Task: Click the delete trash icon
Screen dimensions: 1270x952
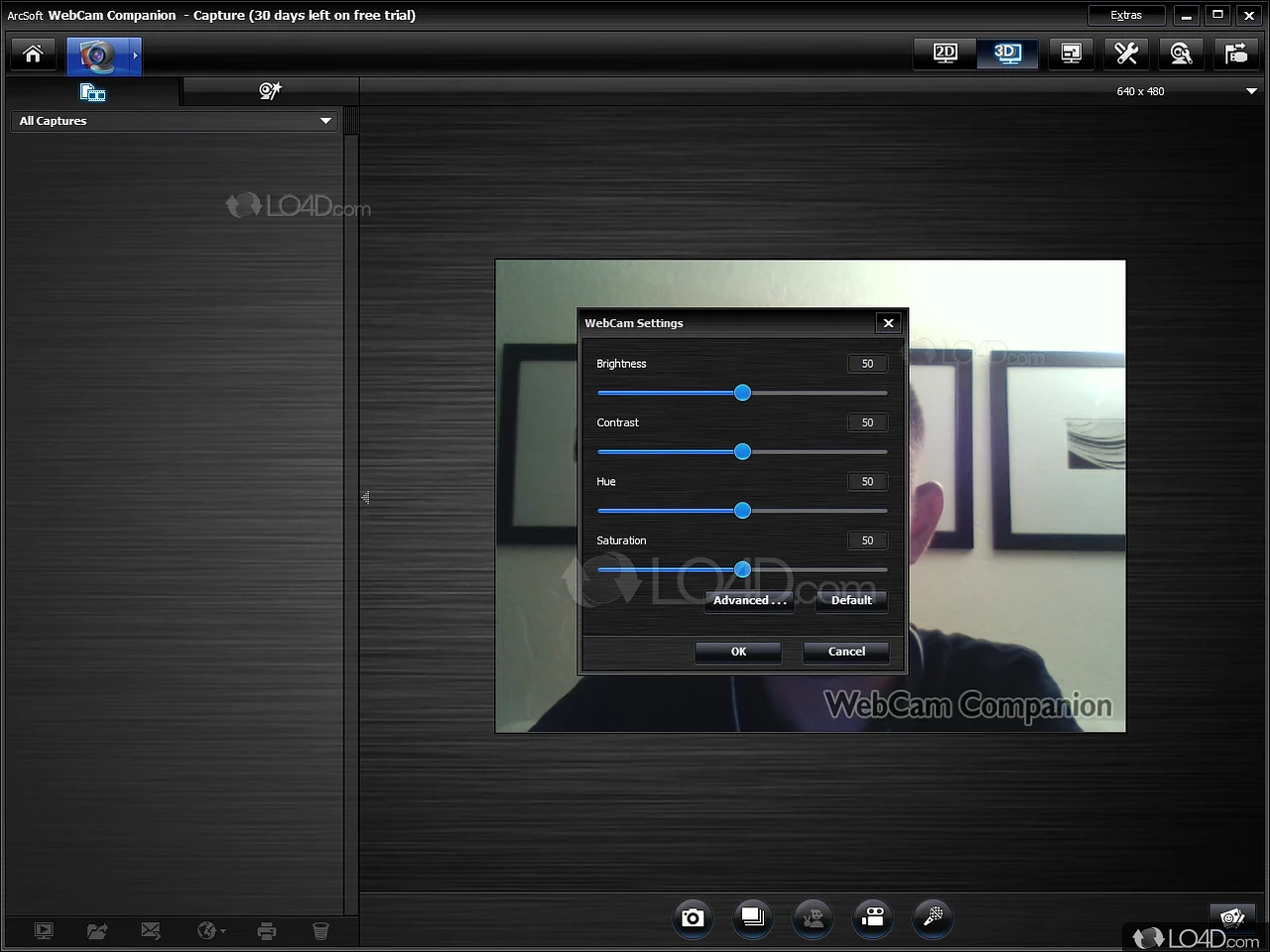Action: tap(320, 930)
